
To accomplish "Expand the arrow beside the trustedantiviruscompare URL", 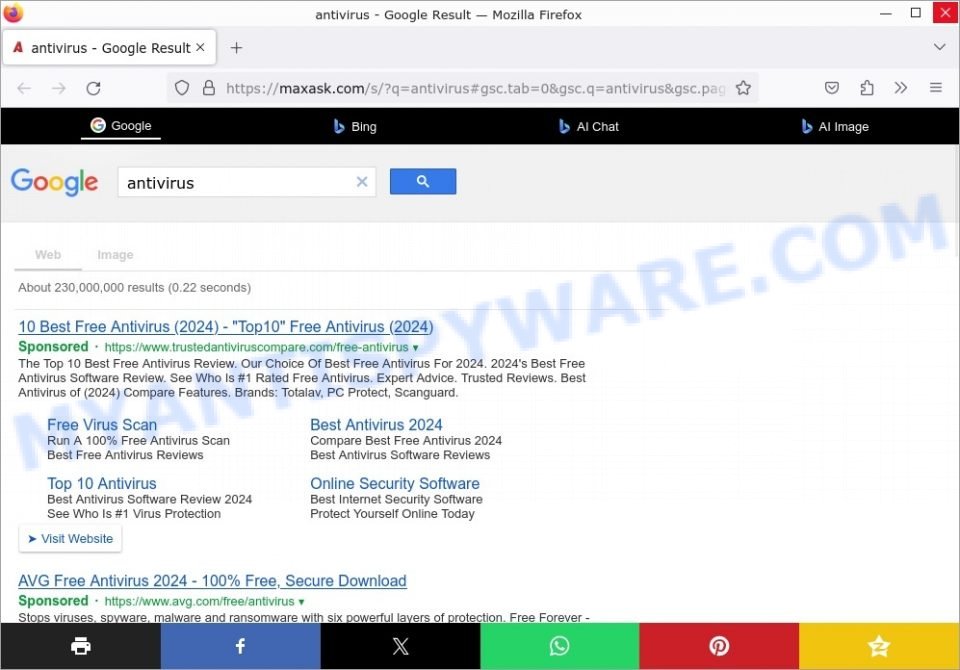I will point(414,347).
